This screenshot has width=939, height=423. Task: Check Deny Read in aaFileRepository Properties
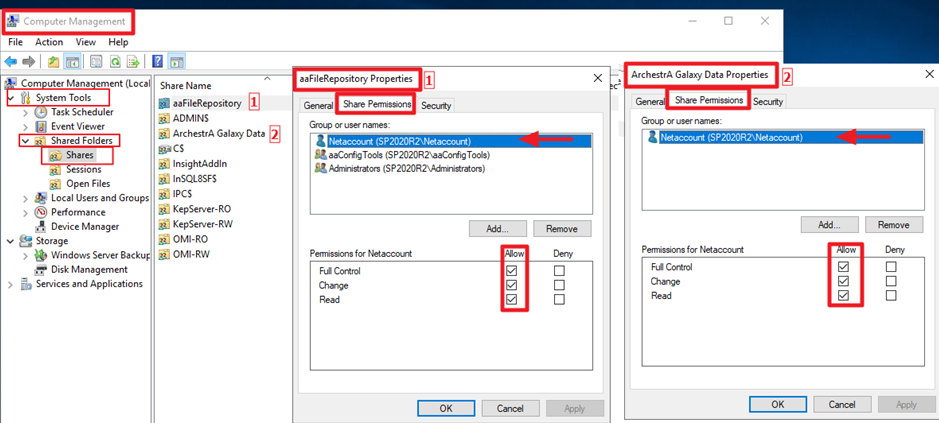[559, 300]
